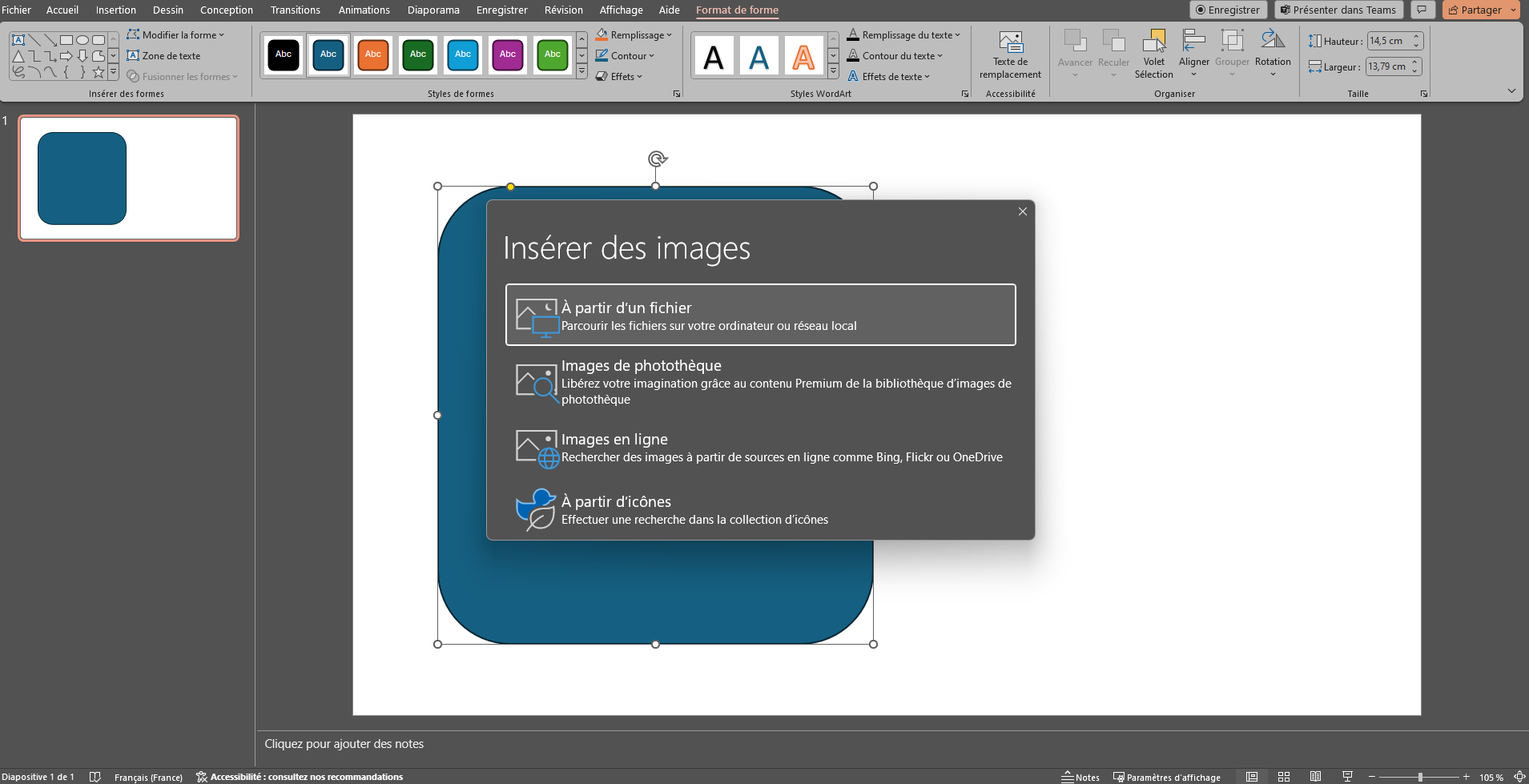Viewport: 1529px width, 784px height.
Task: Open the Fichier menu
Action: pos(16,10)
